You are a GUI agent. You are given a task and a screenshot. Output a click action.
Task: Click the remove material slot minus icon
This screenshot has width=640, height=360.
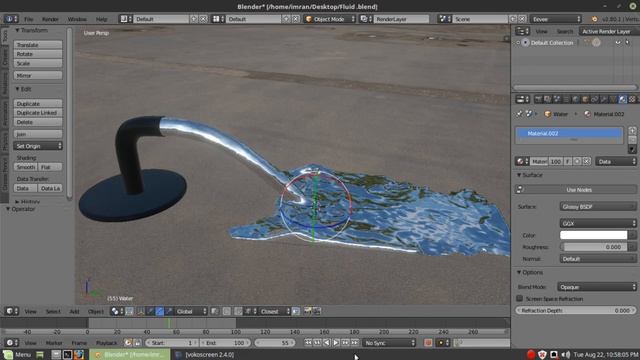[x=632, y=140]
